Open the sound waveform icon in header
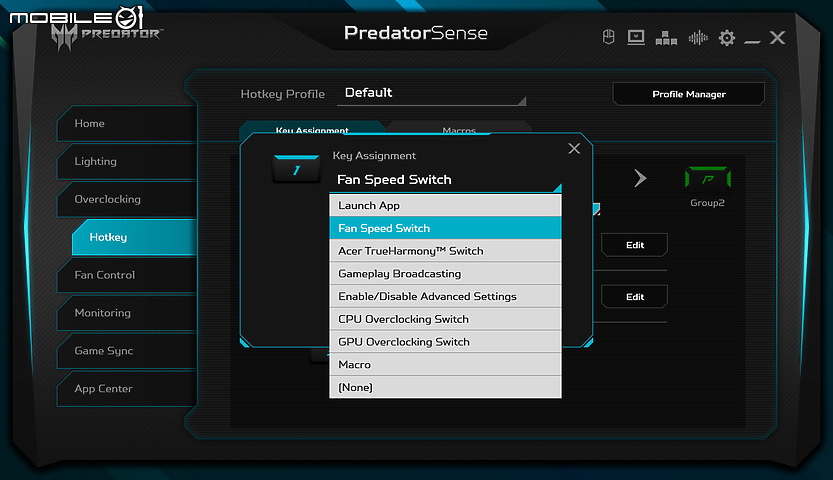Screen dimensions: 833x480 [x=698, y=38]
